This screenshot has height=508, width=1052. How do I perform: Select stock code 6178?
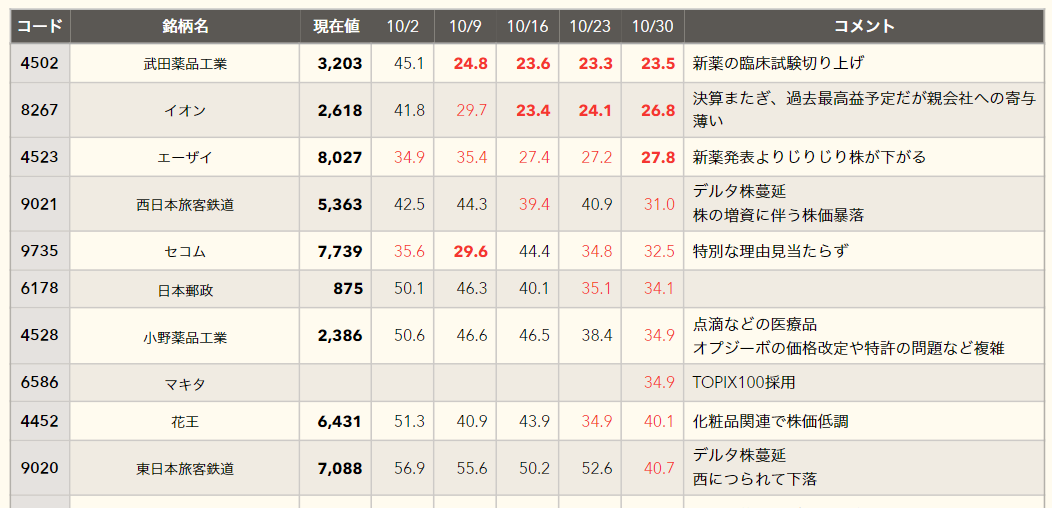40,288
